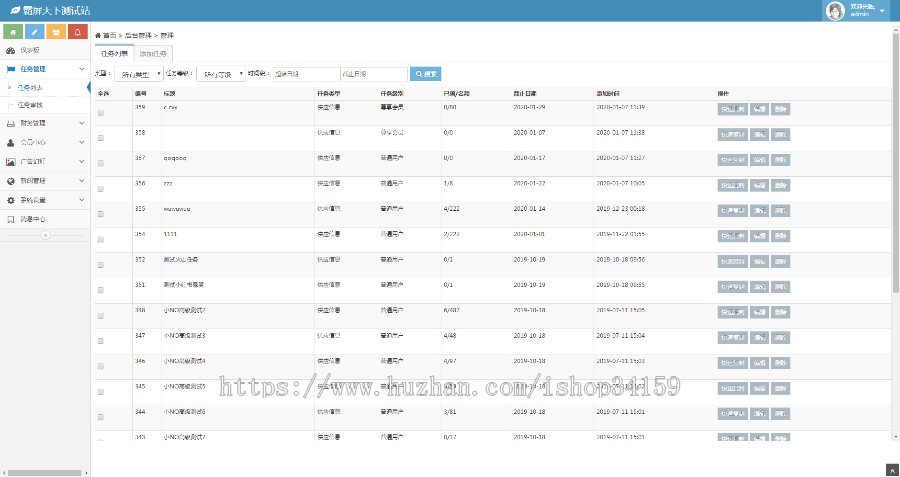Switch to the task list tab
The width and height of the screenshot is (900, 477).
tap(114, 54)
